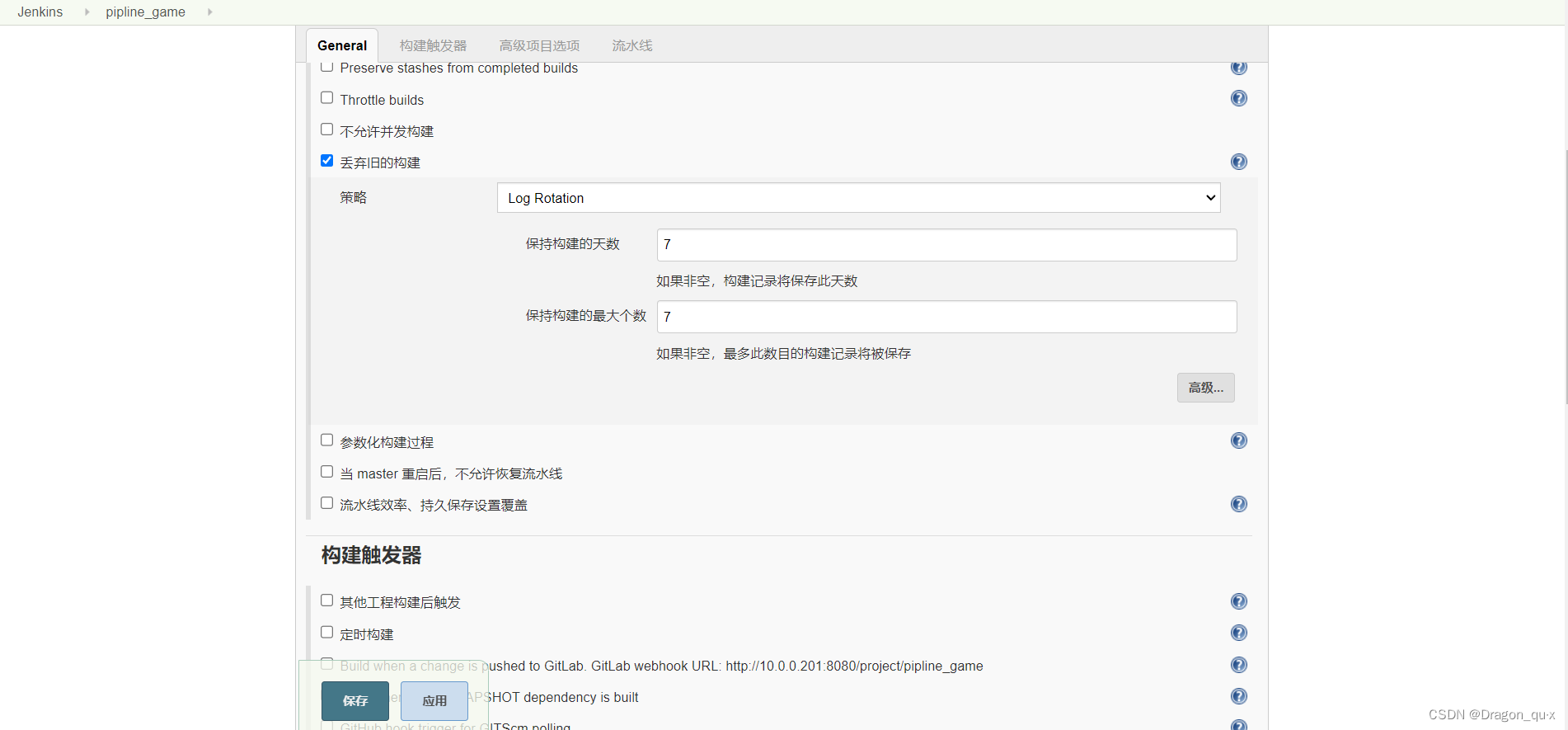The height and width of the screenshot is (730, 1568).
Task: Check 不允许并发构建 option
Action: click(326, 130)
